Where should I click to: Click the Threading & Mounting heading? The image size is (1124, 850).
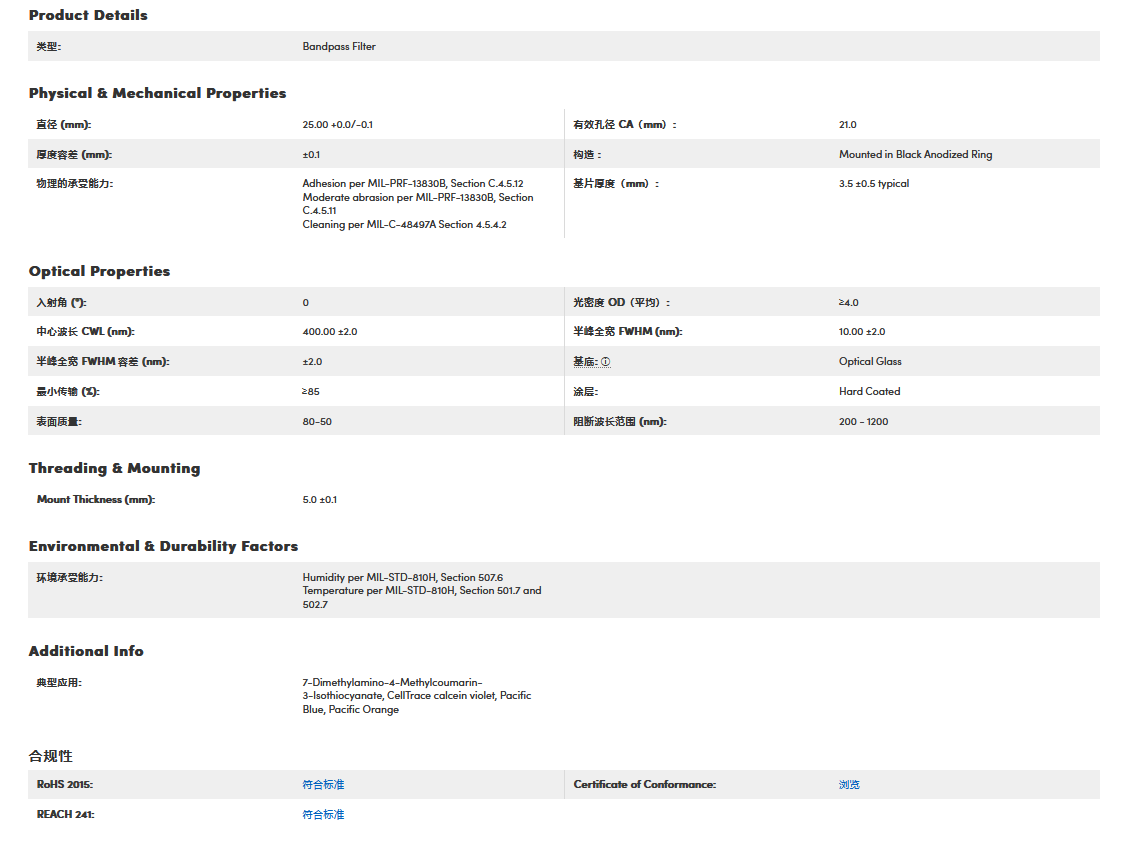[x=114, y=468]
